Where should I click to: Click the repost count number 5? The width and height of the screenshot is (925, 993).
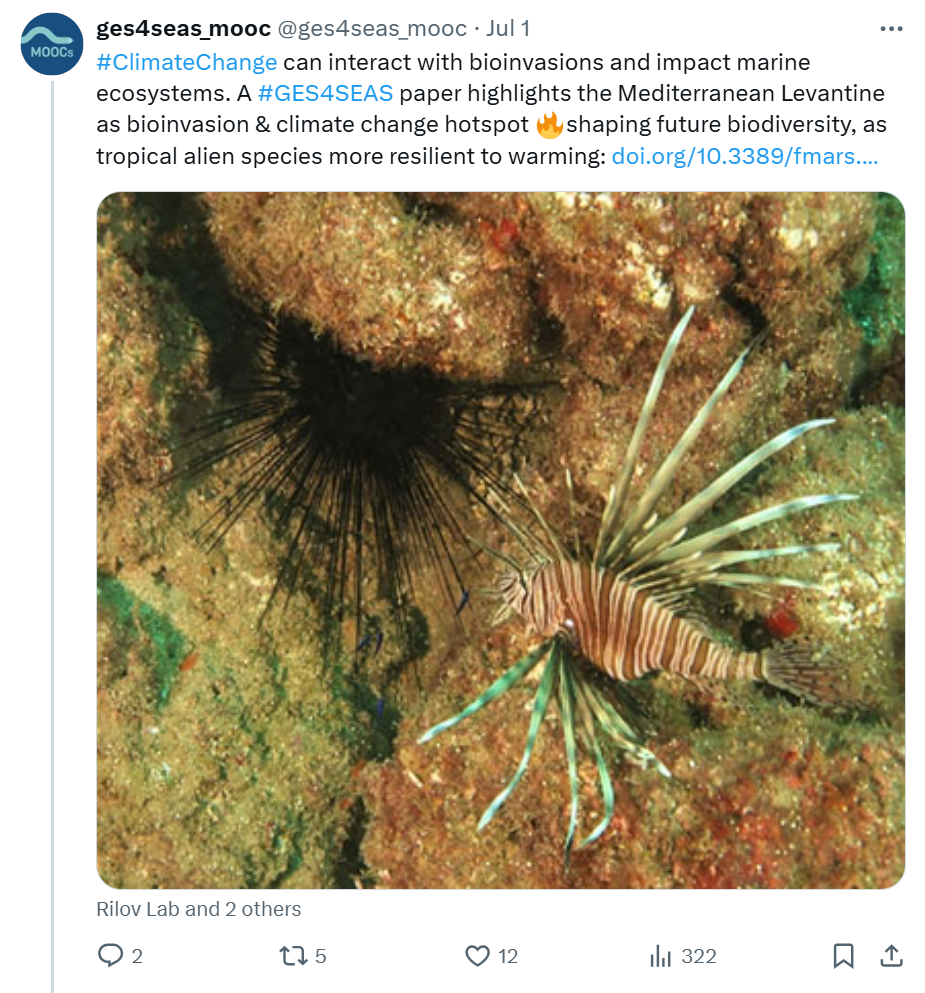[x=321, y=956]
